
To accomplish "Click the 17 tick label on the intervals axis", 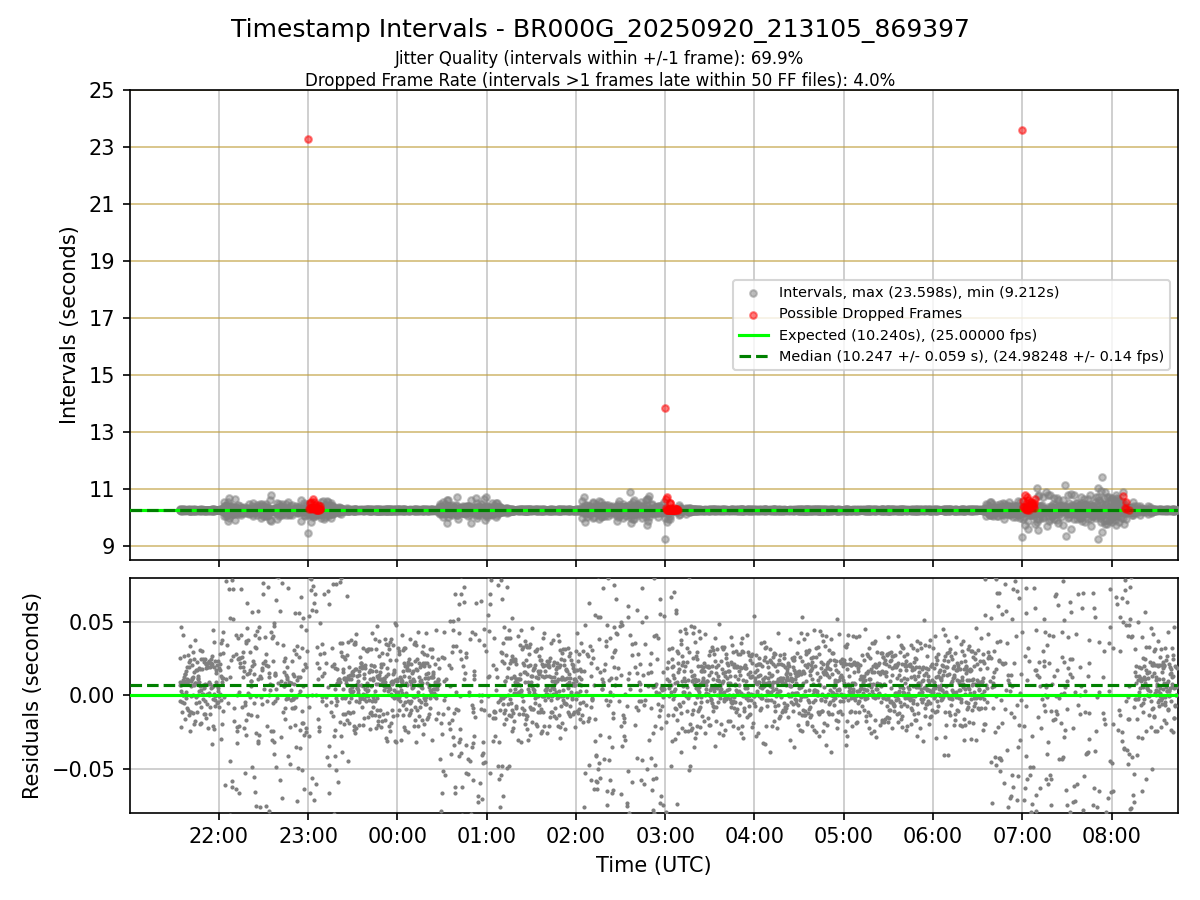I will [104, 319].
